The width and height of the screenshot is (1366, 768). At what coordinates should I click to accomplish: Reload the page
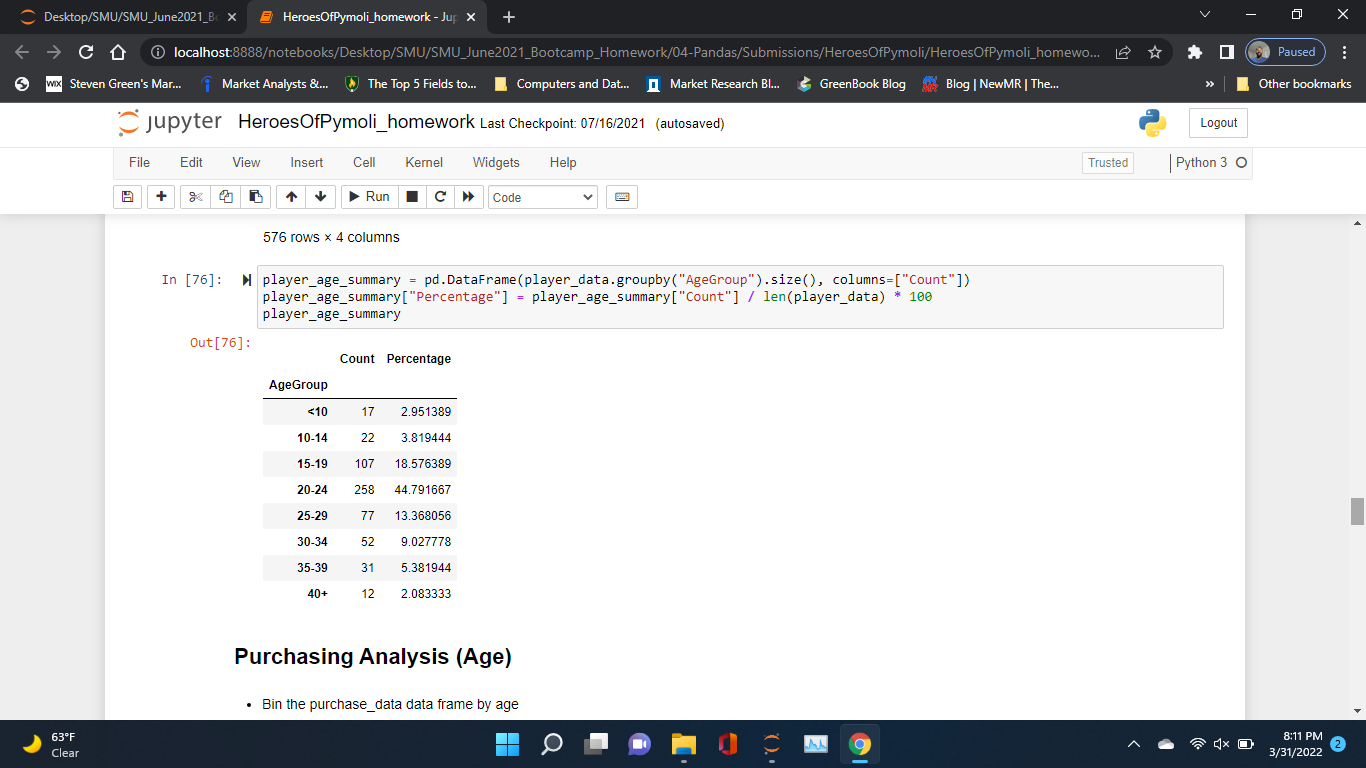tap(86, 52)
